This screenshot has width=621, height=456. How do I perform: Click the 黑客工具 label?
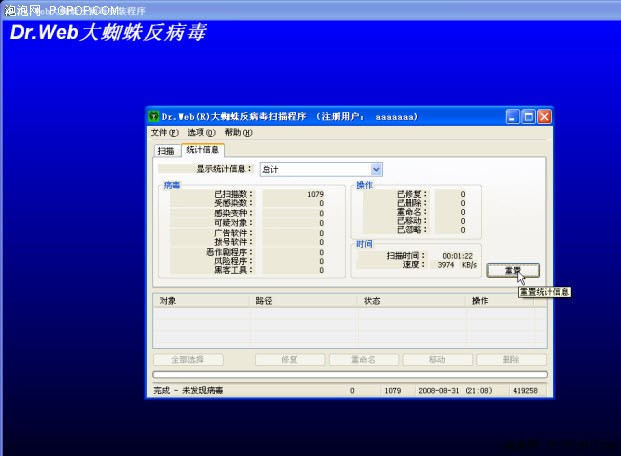233,270
